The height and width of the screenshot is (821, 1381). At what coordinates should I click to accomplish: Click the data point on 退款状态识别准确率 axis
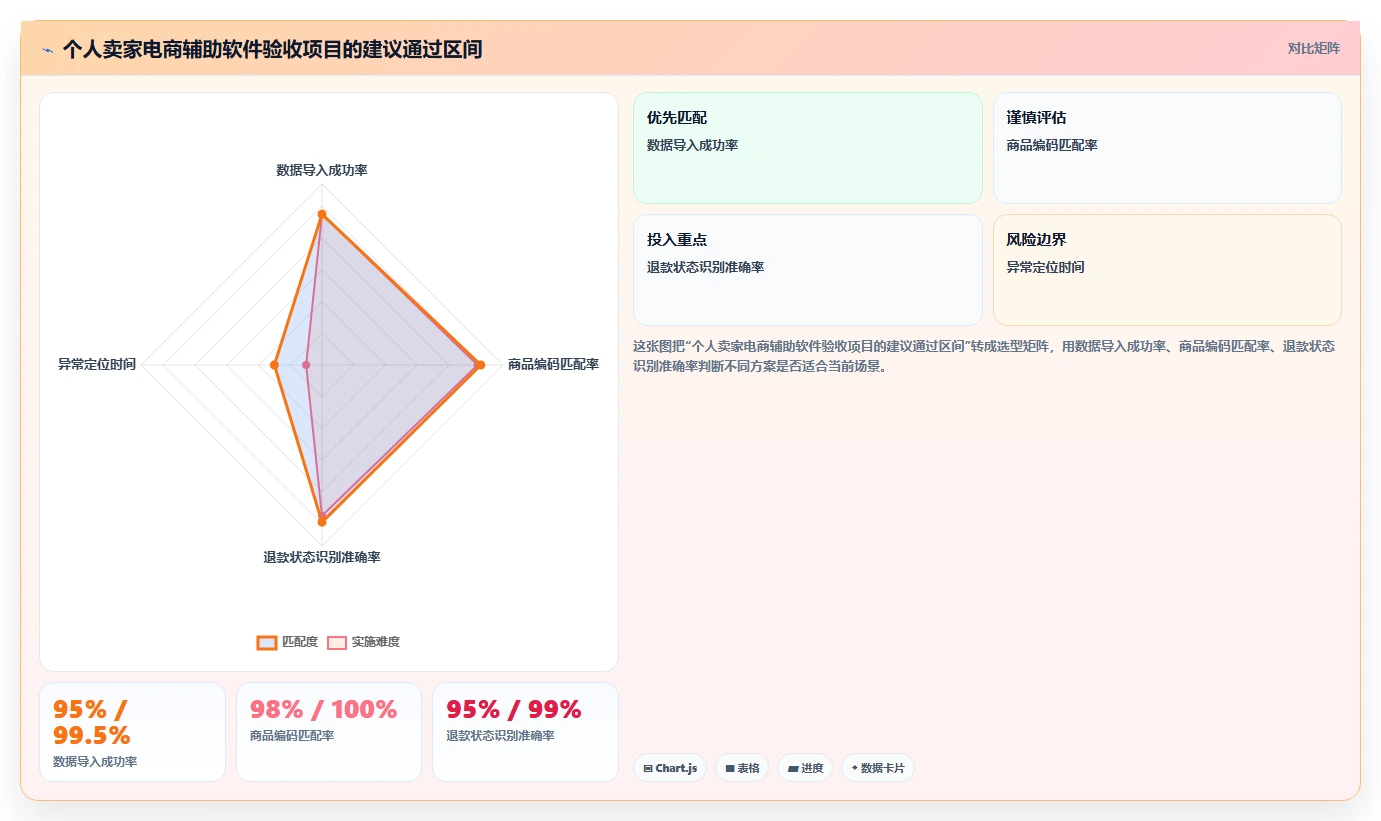point(322,520)
